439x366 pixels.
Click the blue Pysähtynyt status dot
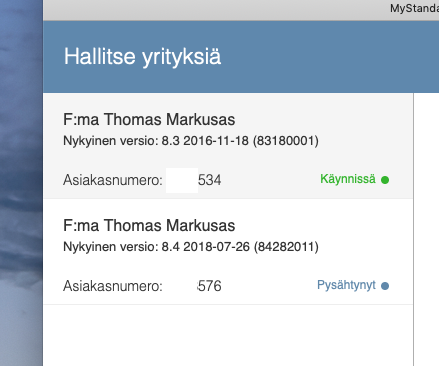pos(385,286)
